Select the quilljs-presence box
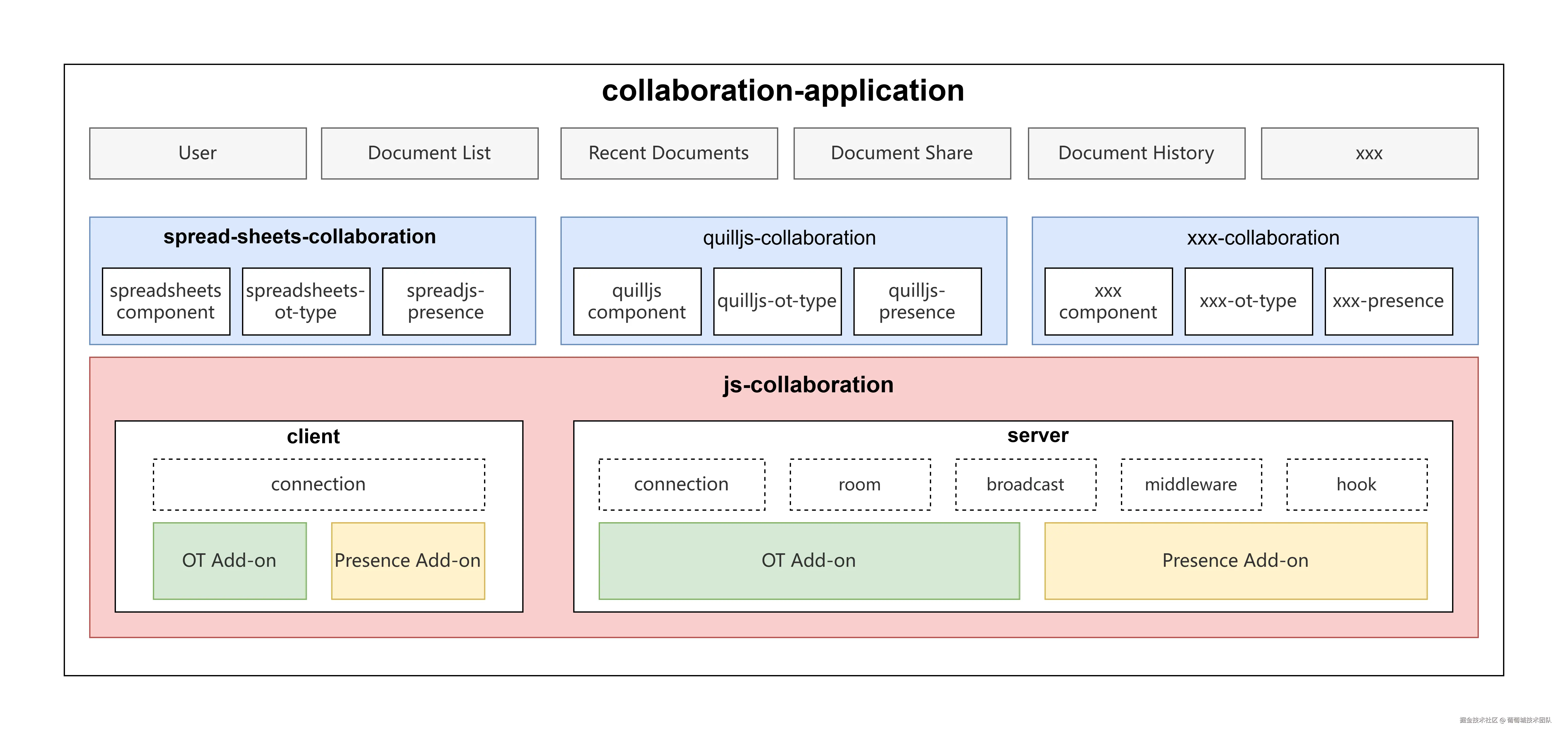Screen dimensions: 1568x740 917,301
